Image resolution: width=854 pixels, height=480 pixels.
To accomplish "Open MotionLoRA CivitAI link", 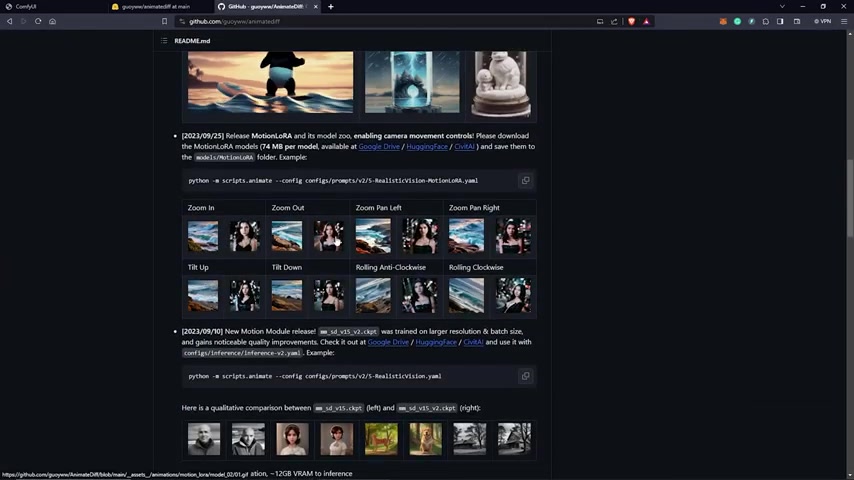I will (x=464, y=147).
